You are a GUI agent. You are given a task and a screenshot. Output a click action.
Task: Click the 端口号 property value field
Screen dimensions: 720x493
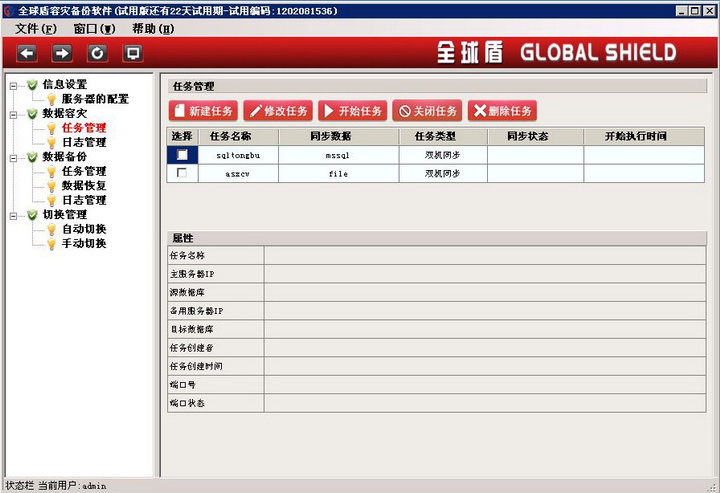485,385
